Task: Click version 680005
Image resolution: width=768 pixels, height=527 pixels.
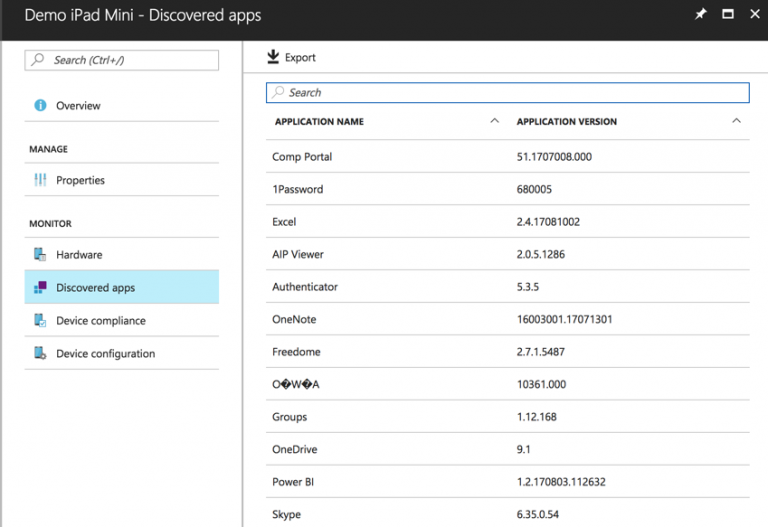Action: tap(534, 189)
